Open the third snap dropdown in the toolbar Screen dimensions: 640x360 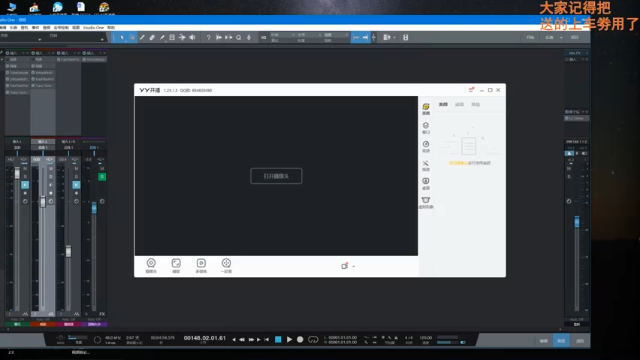coord(336,35)
